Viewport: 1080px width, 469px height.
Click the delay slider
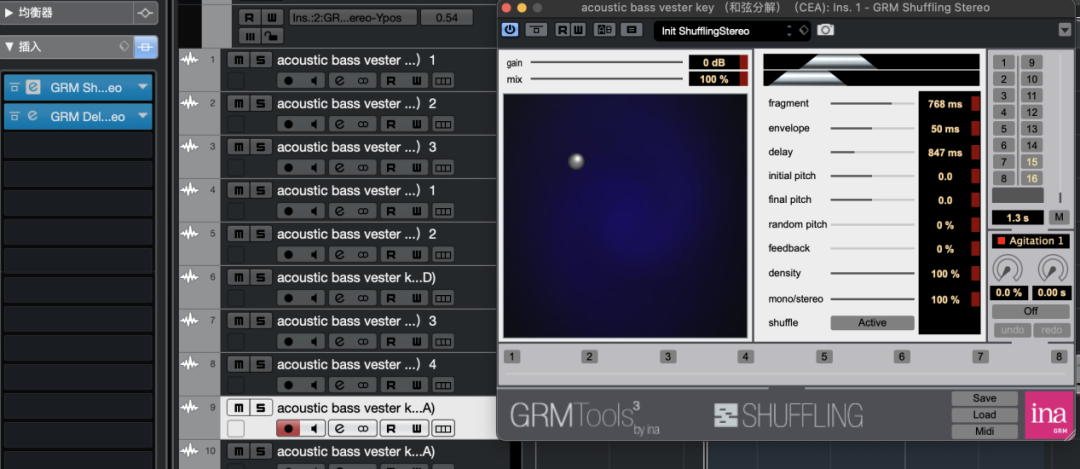coord(872,152)
